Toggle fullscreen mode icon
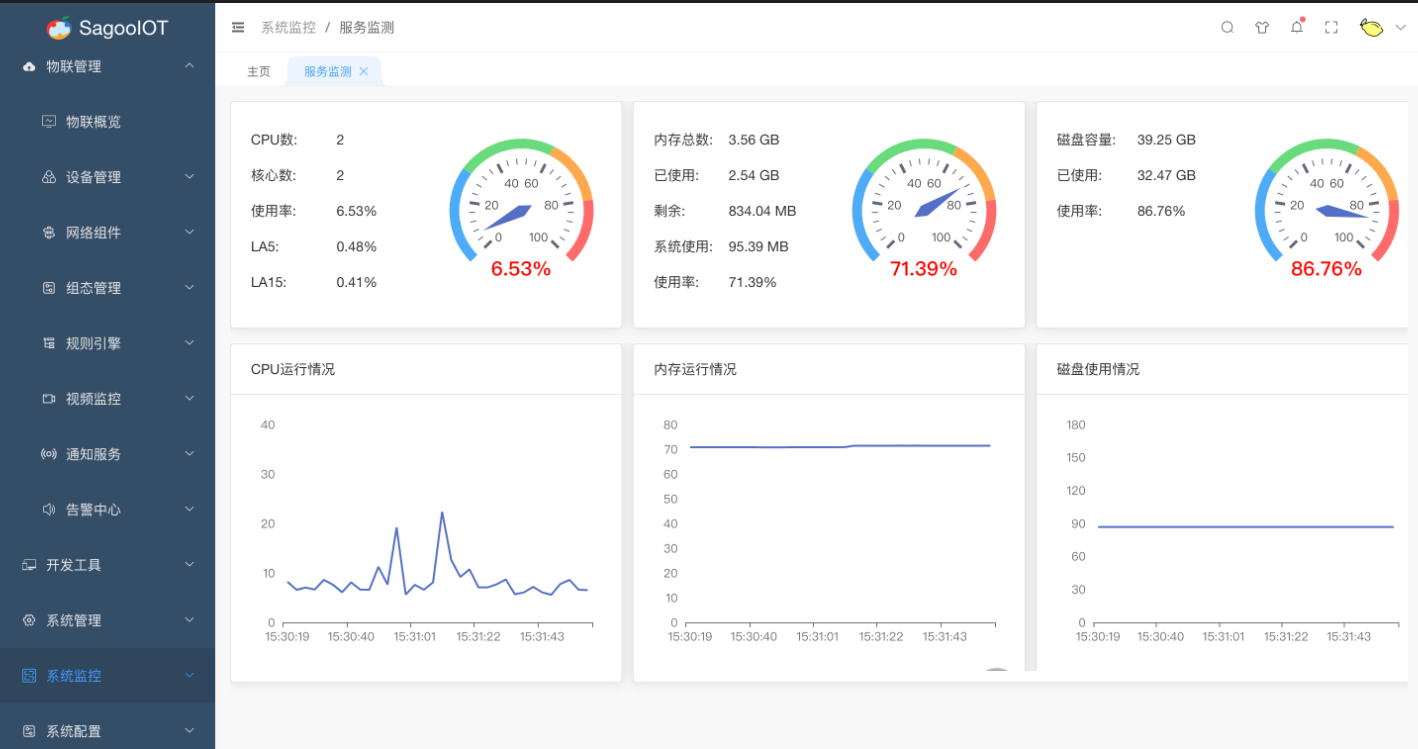Viewport: 1418px width, 749px height. pos(1331,28)
